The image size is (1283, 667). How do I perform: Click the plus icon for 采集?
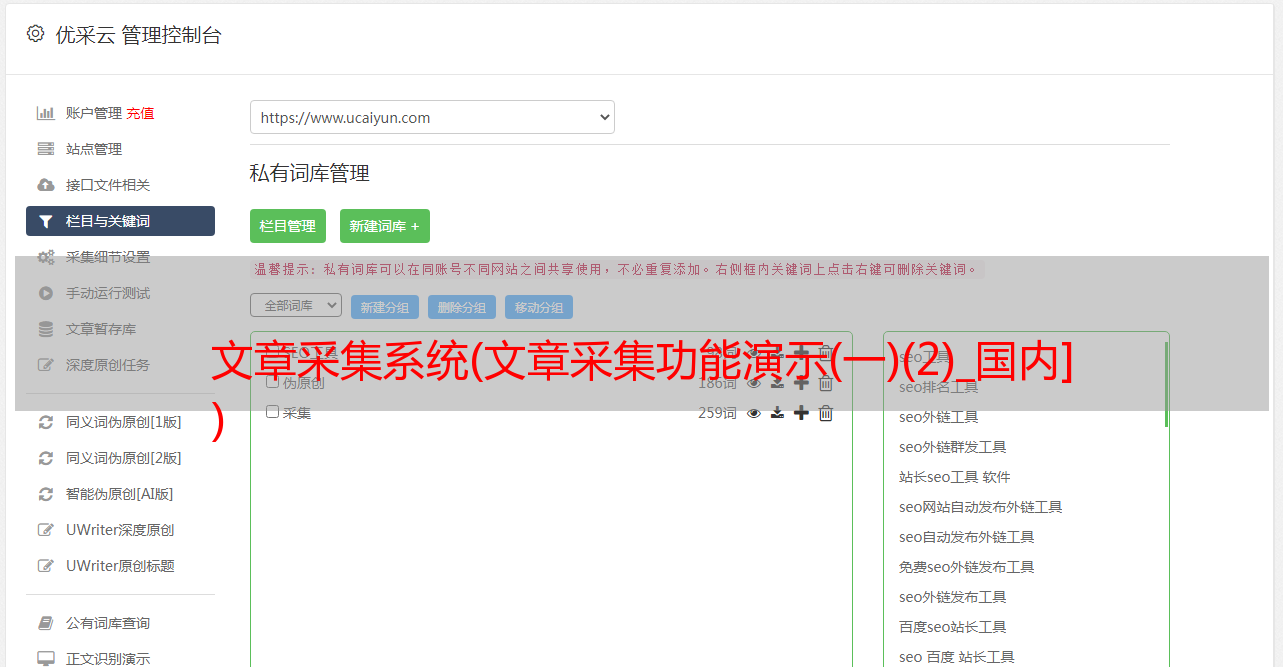tap(801, 413)
